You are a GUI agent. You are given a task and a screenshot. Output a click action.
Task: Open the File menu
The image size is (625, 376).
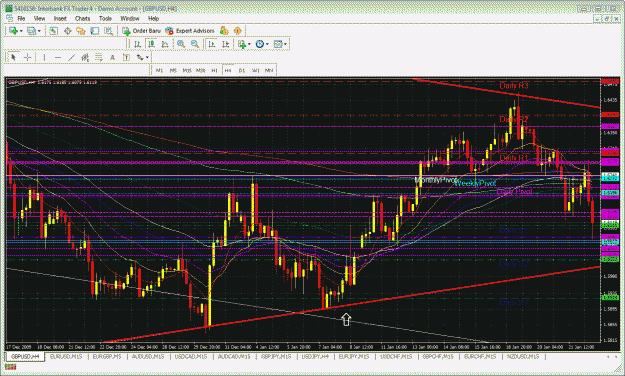[21, 18]
